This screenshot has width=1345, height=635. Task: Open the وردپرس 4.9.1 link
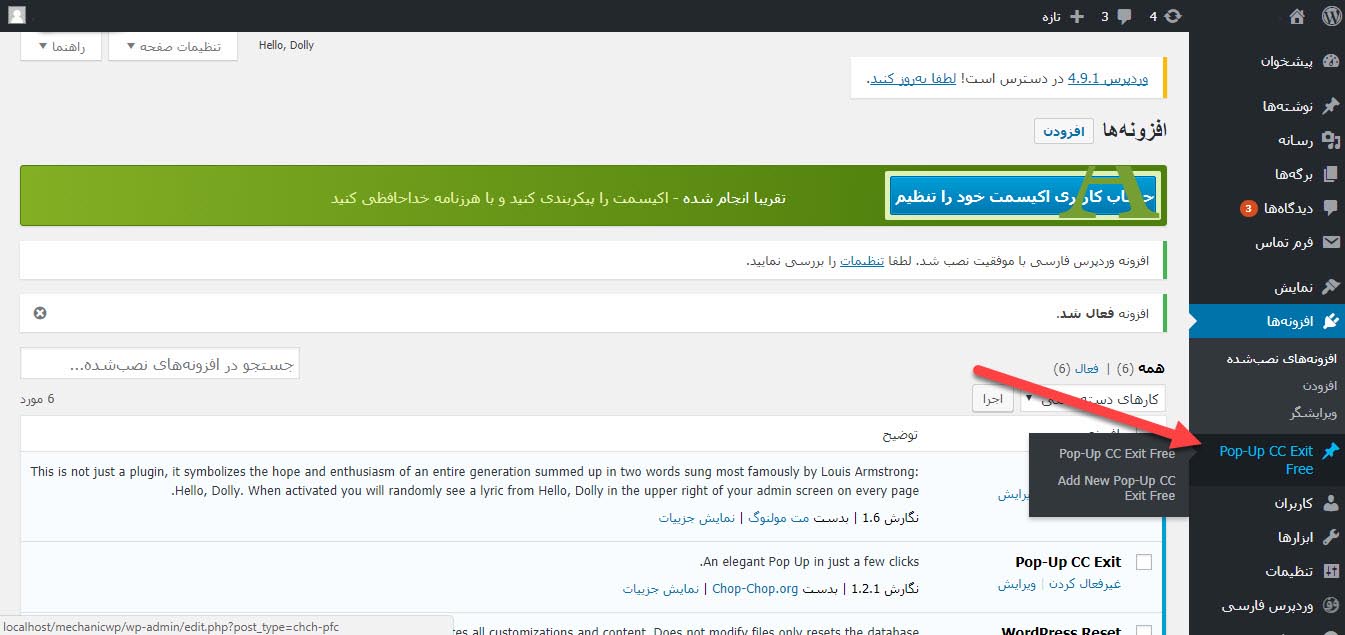tap(1108, 77)
